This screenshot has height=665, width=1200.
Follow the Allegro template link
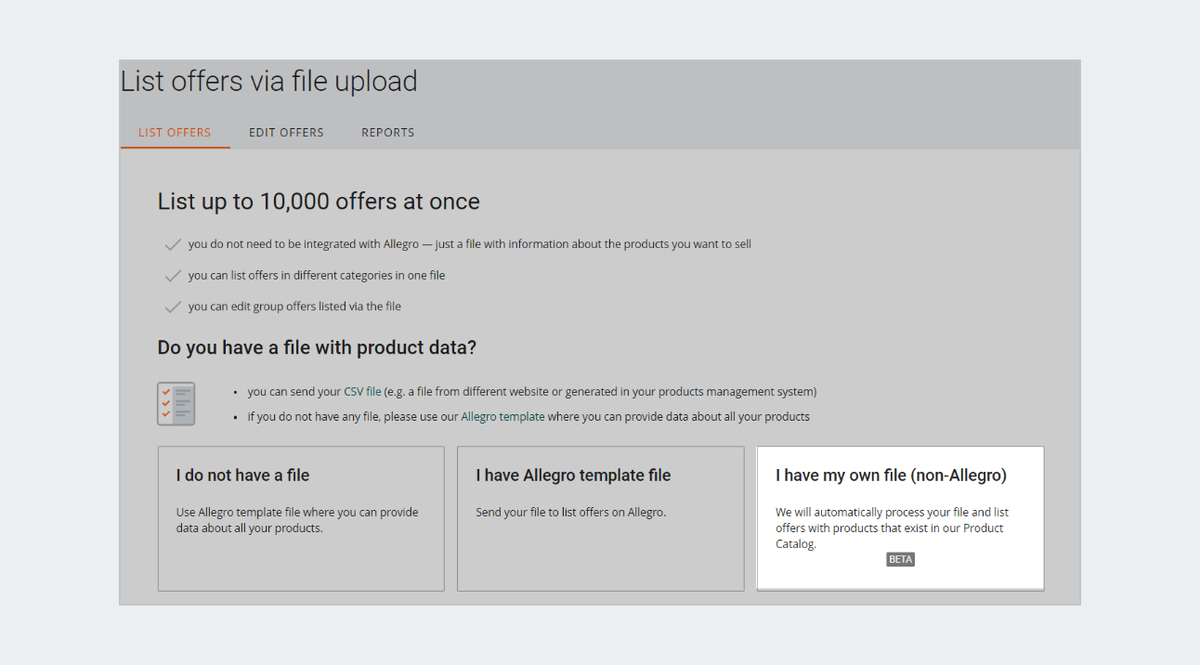click(x=502, y=416)
